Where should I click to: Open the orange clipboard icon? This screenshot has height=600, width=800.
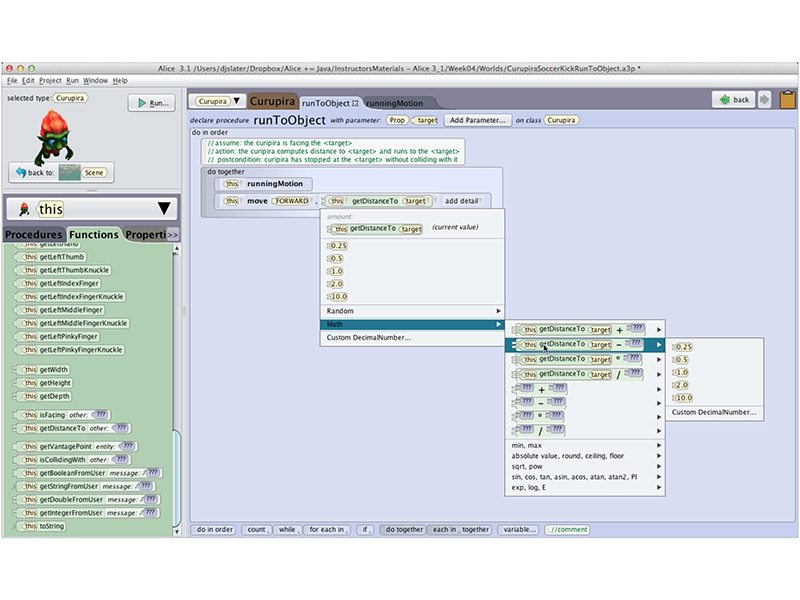click(787, 99)
